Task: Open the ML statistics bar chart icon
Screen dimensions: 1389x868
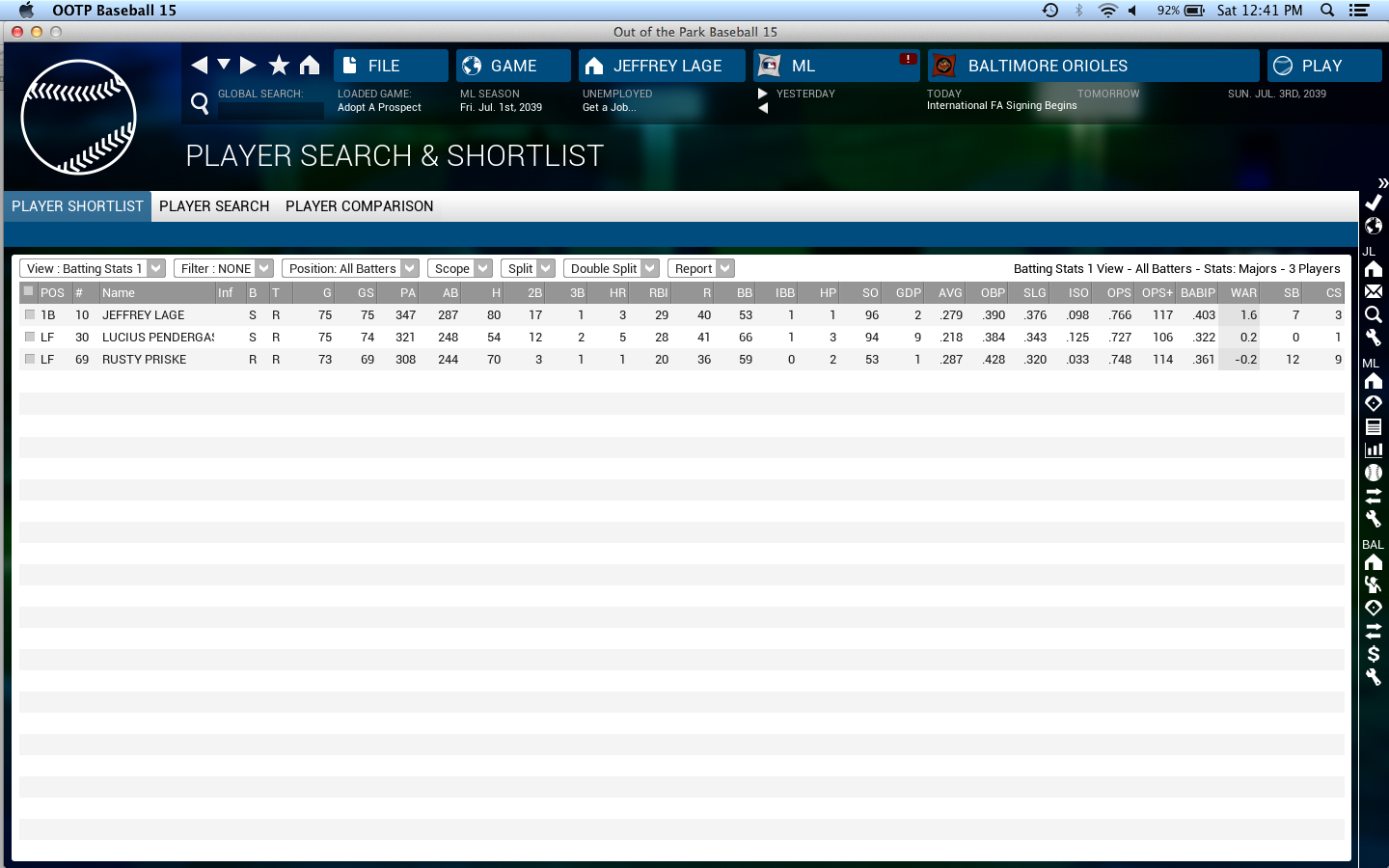Action: click(x=1374, y=449)
